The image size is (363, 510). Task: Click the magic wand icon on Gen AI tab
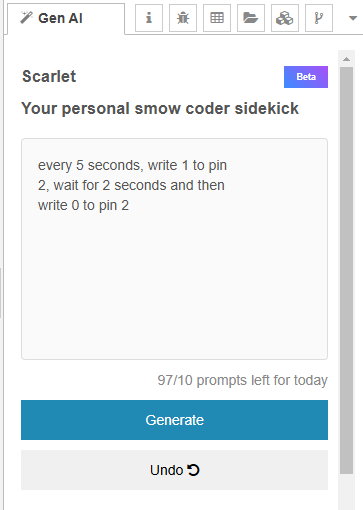point(26,18)
